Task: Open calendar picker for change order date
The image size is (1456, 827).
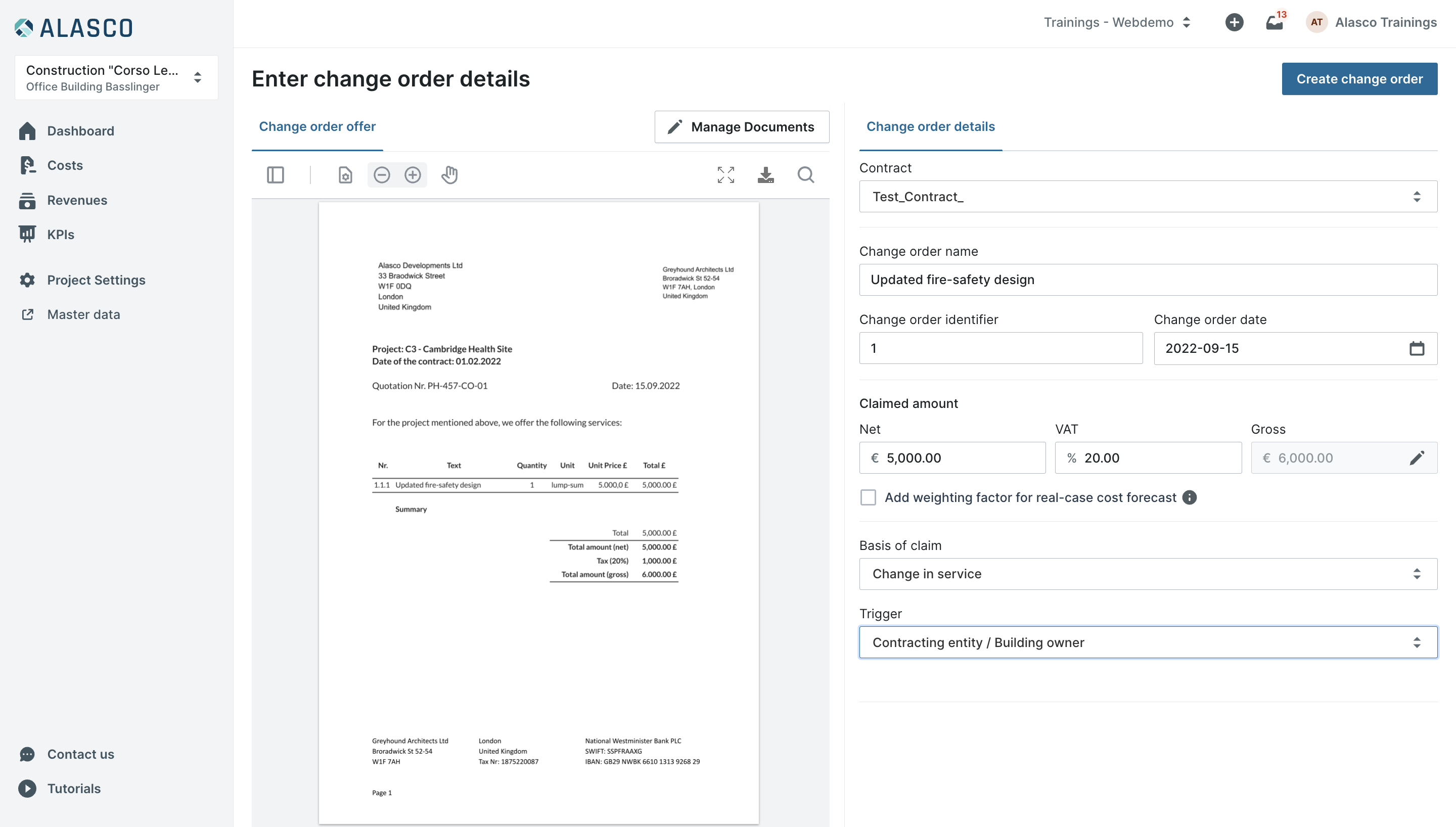Action: coord(1416,348)
